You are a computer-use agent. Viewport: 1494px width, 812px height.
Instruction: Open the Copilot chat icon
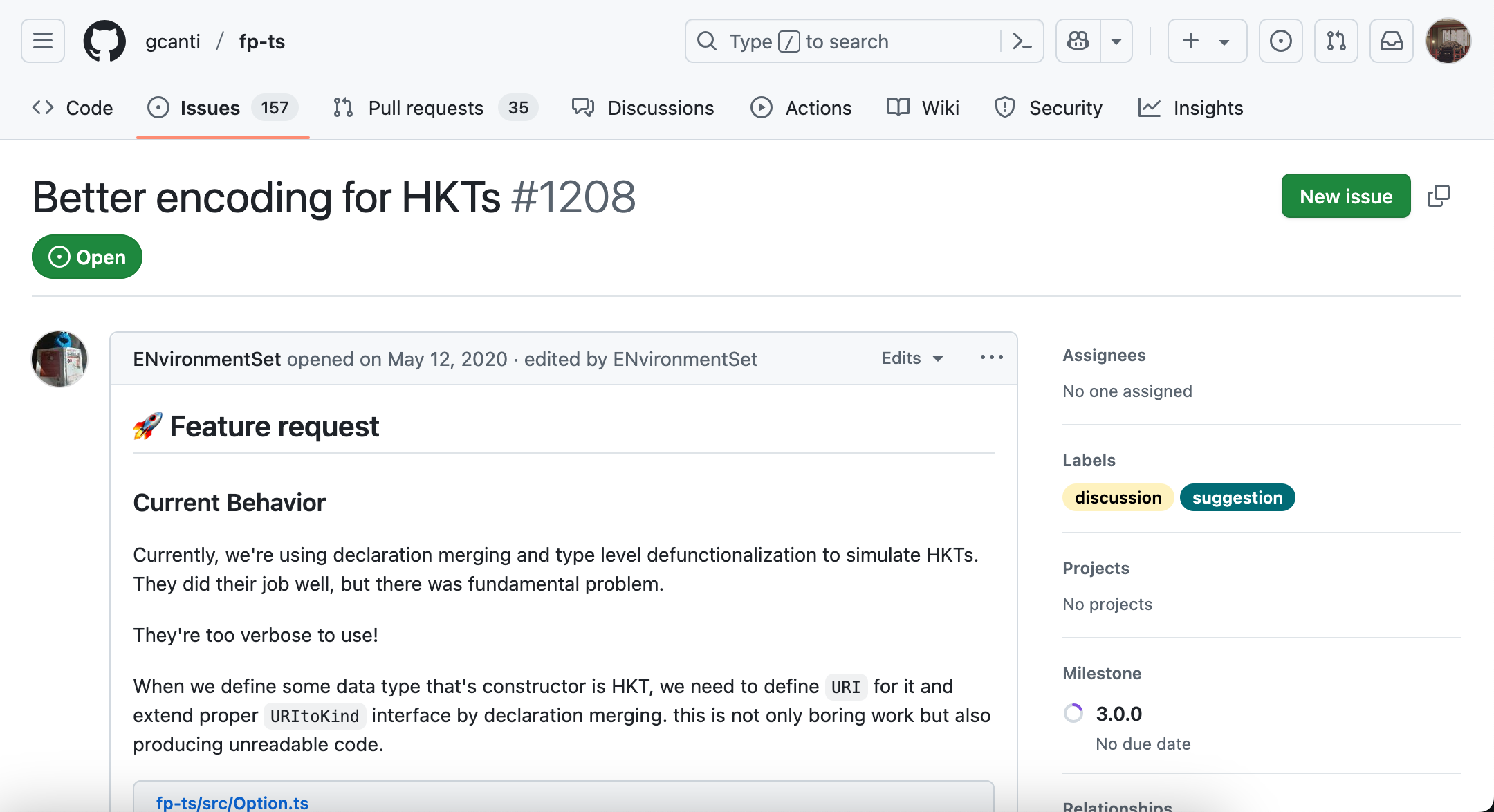click(x=1078, y=41)
